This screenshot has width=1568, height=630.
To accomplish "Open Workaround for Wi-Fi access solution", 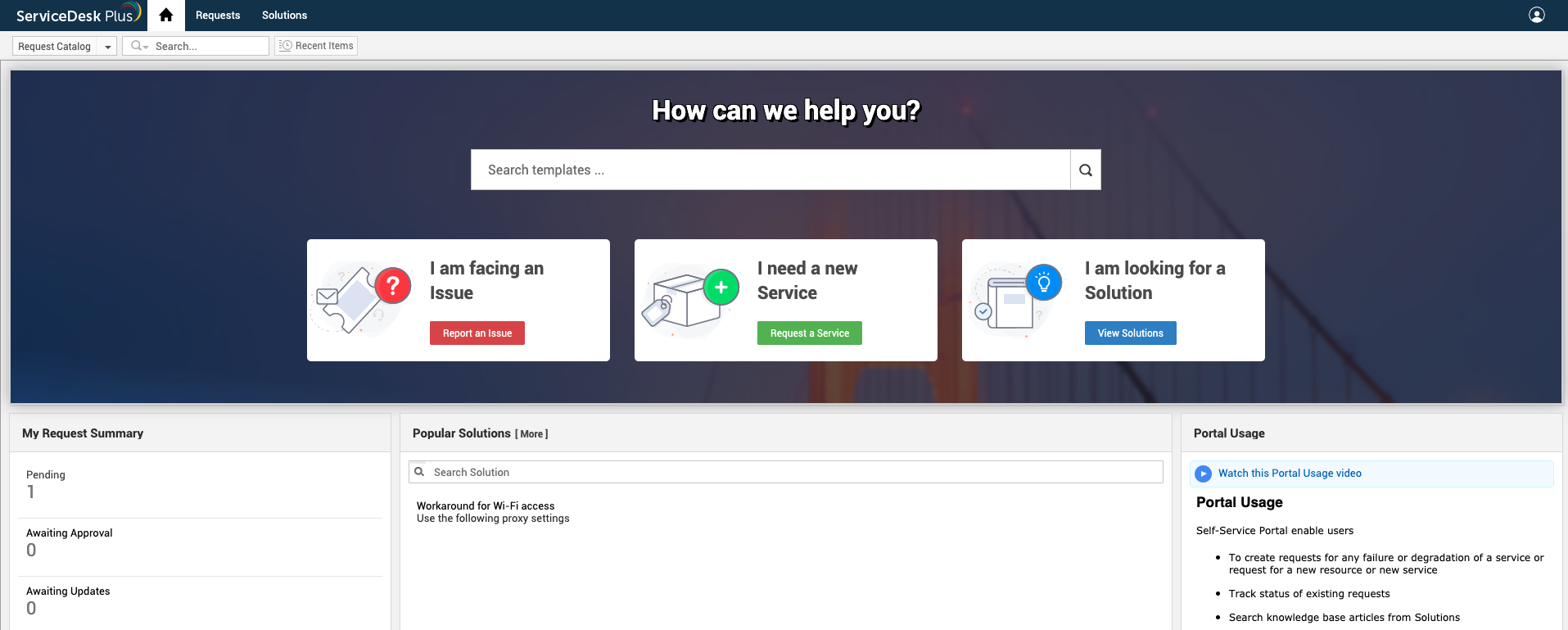I will pos(486,505).
